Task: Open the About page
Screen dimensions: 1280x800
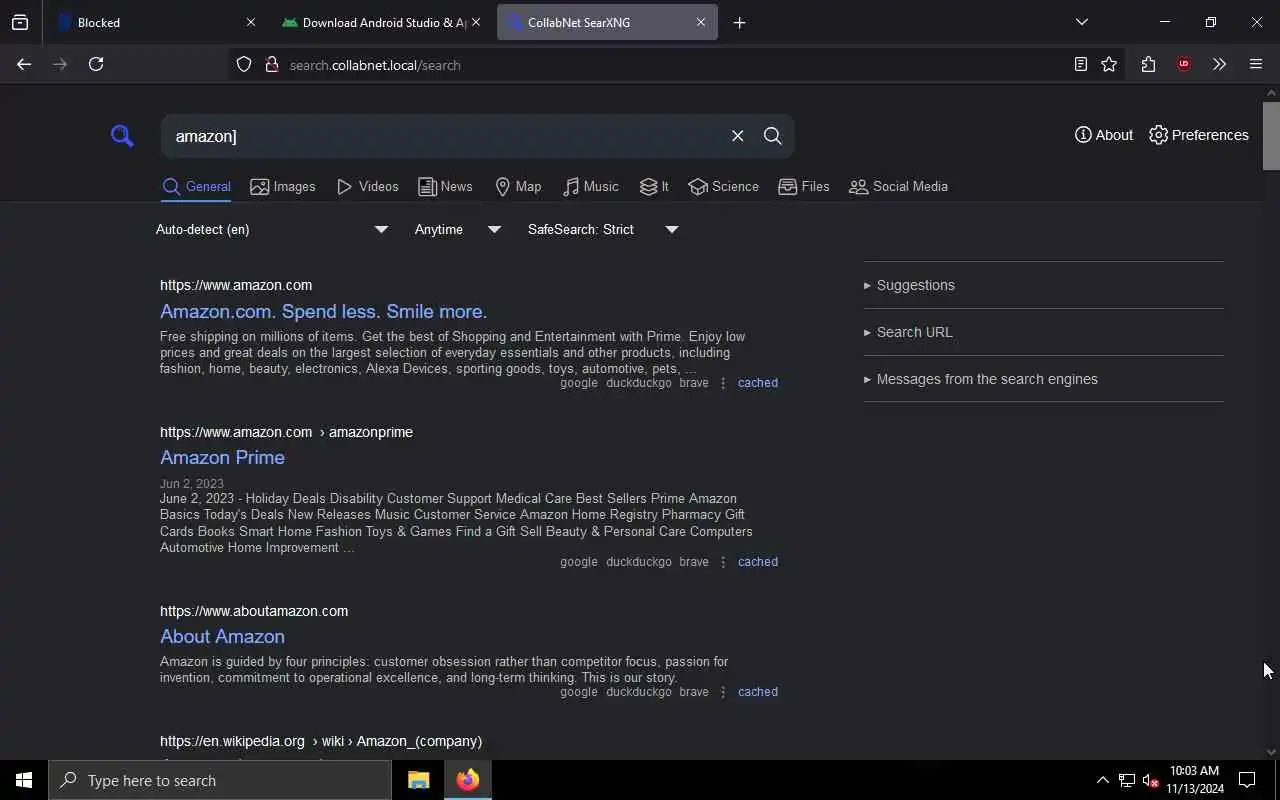Action: click(x=1104, y=135)
